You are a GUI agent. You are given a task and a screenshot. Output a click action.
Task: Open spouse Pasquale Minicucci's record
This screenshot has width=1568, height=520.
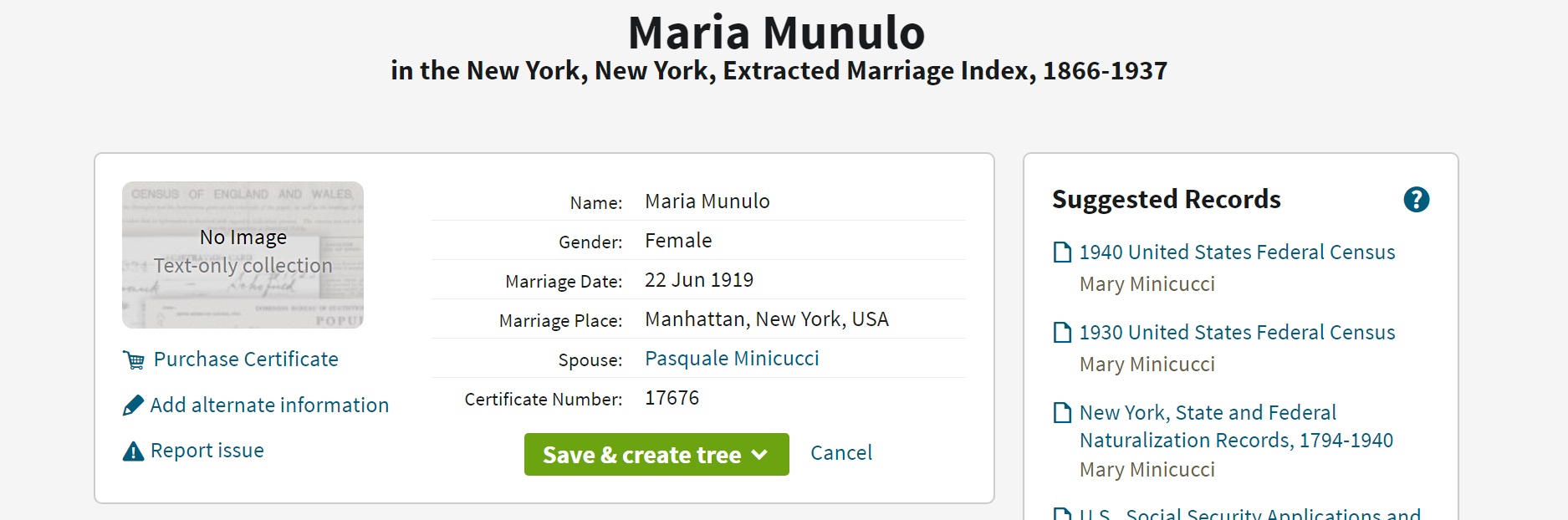tap(732, 359)
